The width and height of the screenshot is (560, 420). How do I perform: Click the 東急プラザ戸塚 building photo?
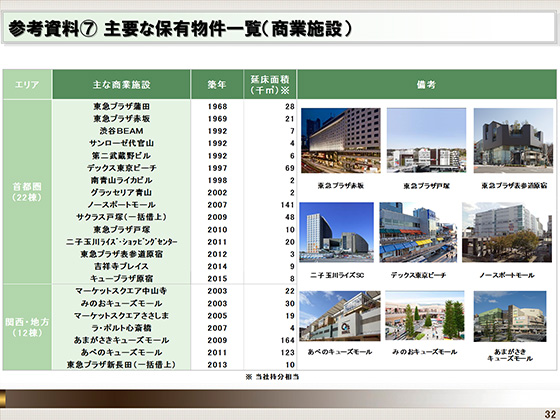(x=426, y=140)
